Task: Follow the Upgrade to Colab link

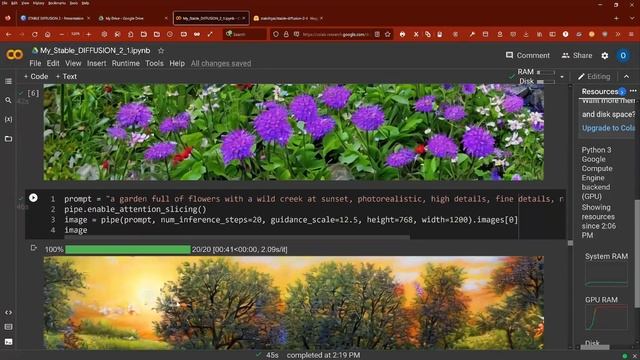Action: 608,128
